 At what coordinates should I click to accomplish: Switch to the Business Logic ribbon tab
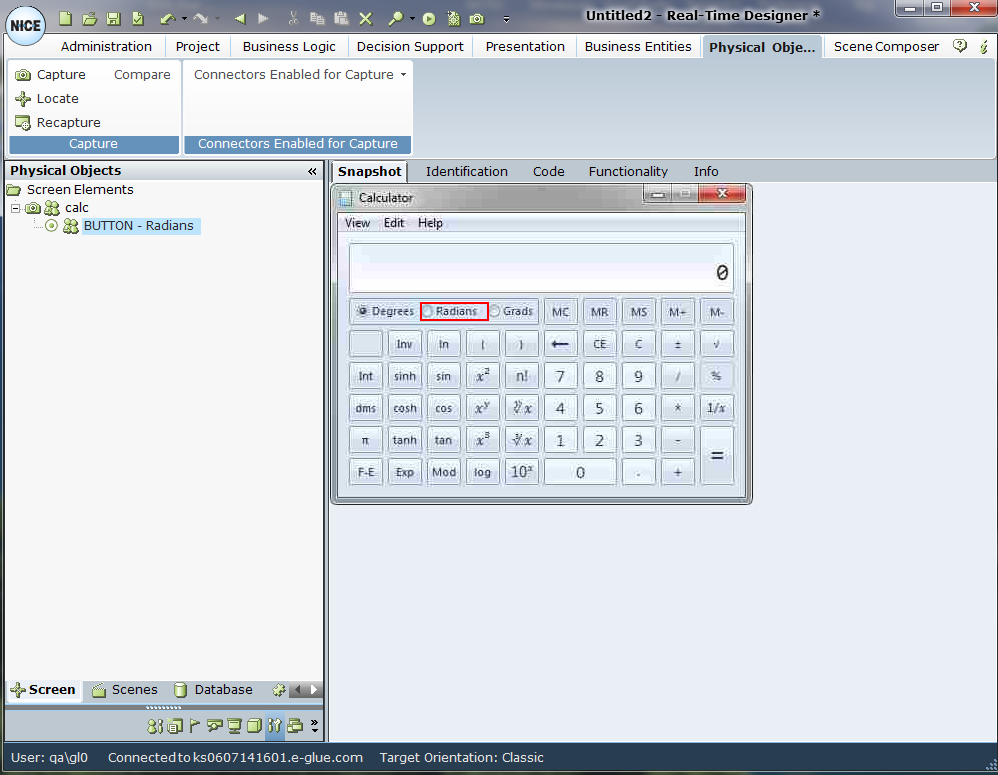coord(290,46)
